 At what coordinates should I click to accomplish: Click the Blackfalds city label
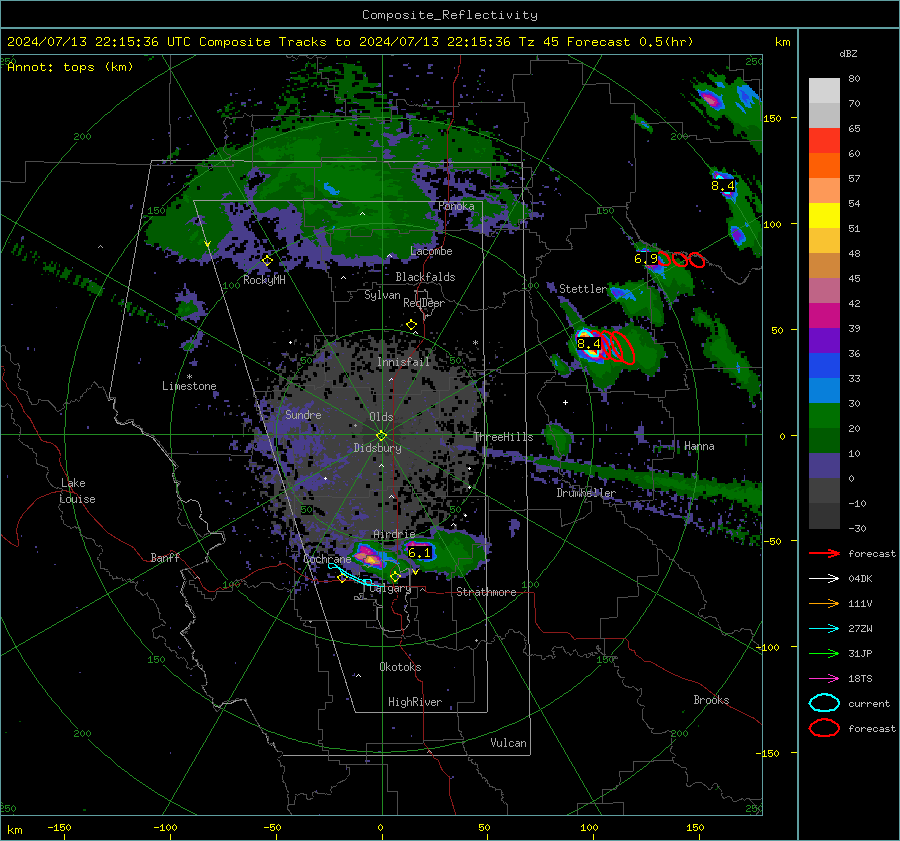tap(425, 277)
